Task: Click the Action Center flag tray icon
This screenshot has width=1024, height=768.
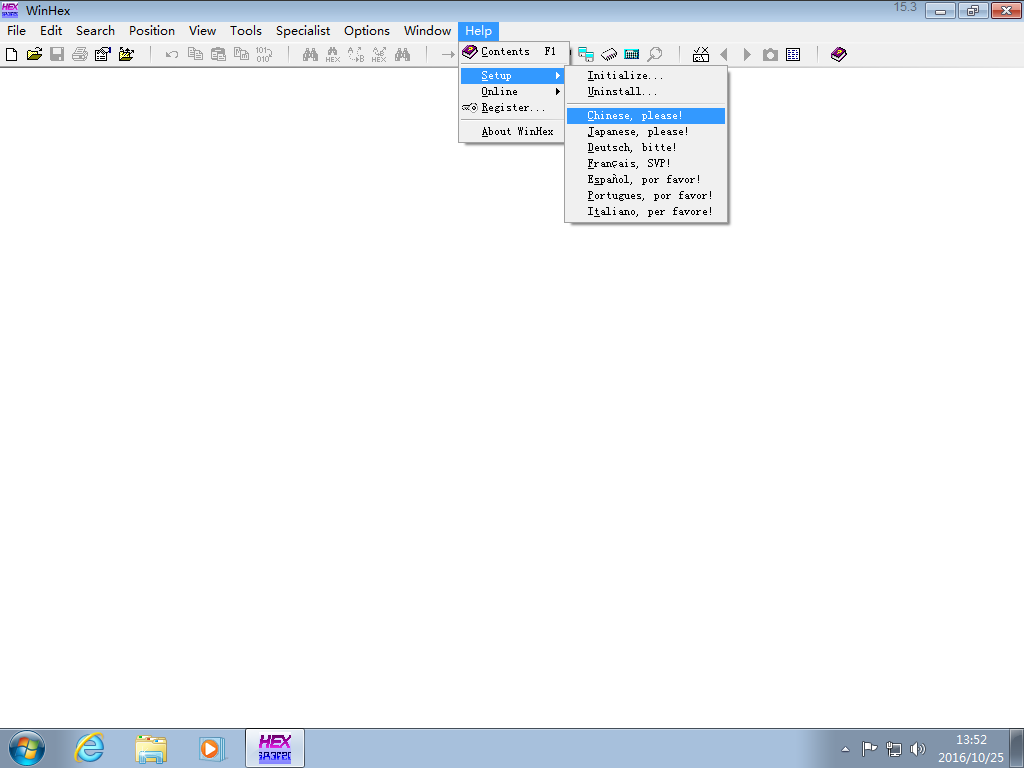Action: point(869,749)
